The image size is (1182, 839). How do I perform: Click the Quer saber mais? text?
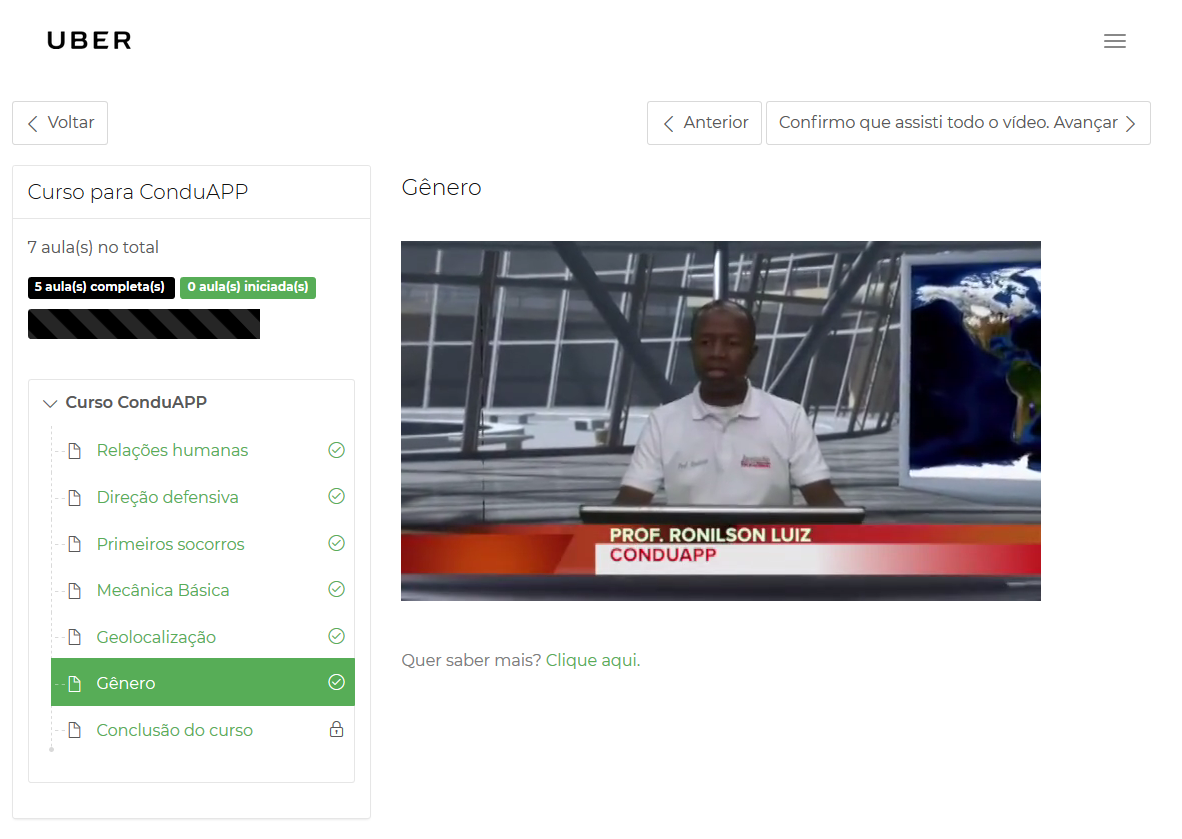click(x=471, y=660)
